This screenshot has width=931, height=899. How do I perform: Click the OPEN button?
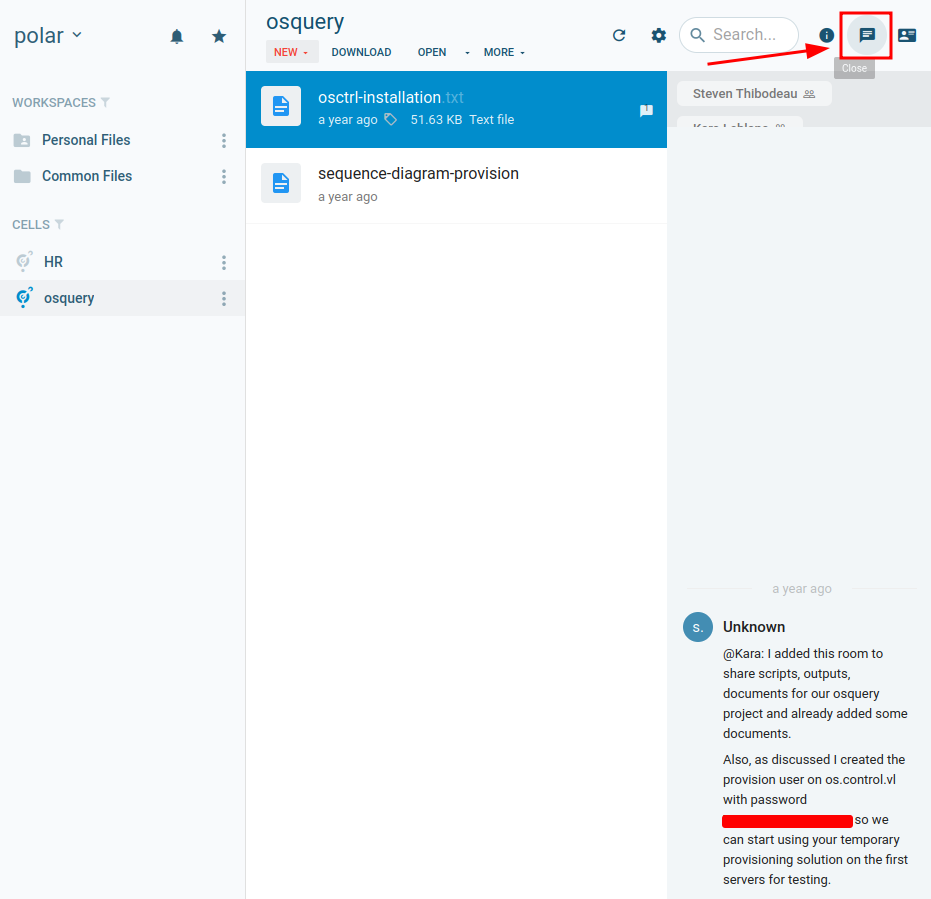tap(432, 52)
